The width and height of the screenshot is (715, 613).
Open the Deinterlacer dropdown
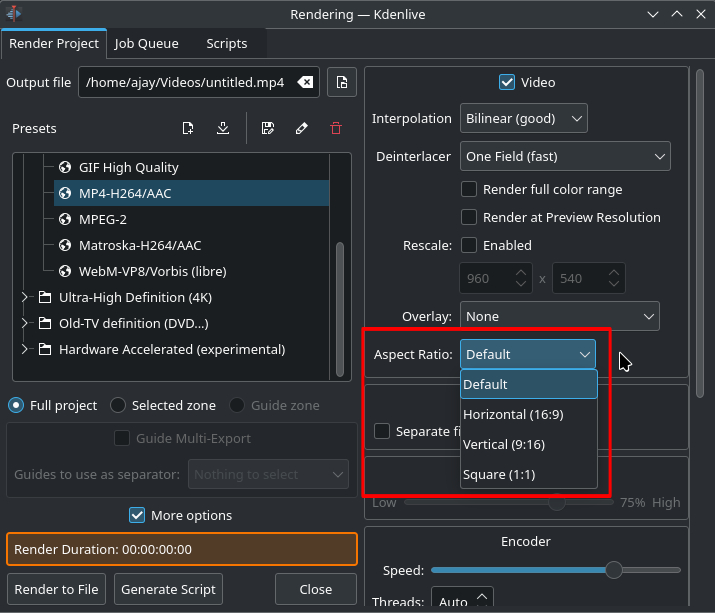[565, 156]
